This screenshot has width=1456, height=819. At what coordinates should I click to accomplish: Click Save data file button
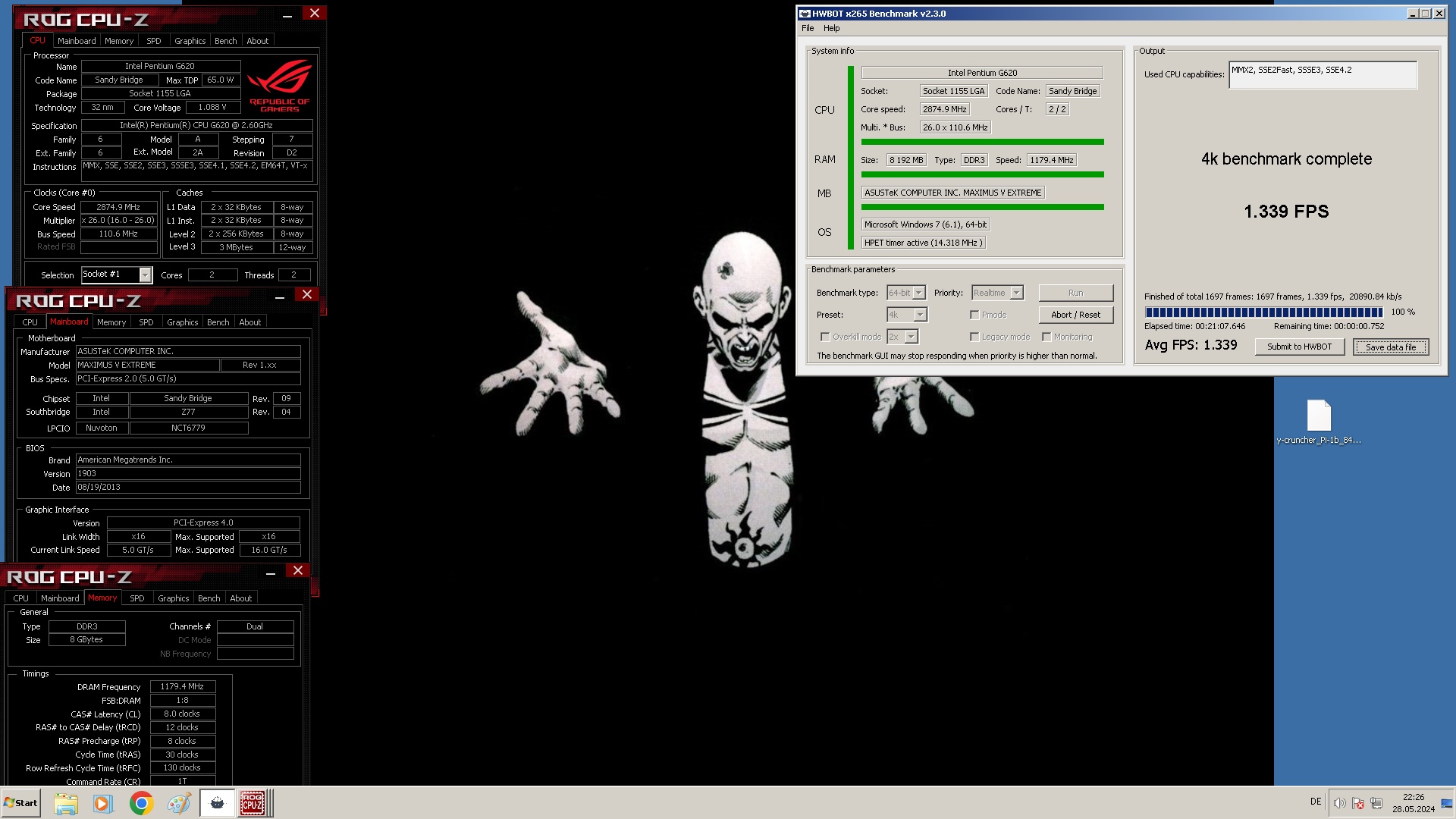coord(1391,347)
